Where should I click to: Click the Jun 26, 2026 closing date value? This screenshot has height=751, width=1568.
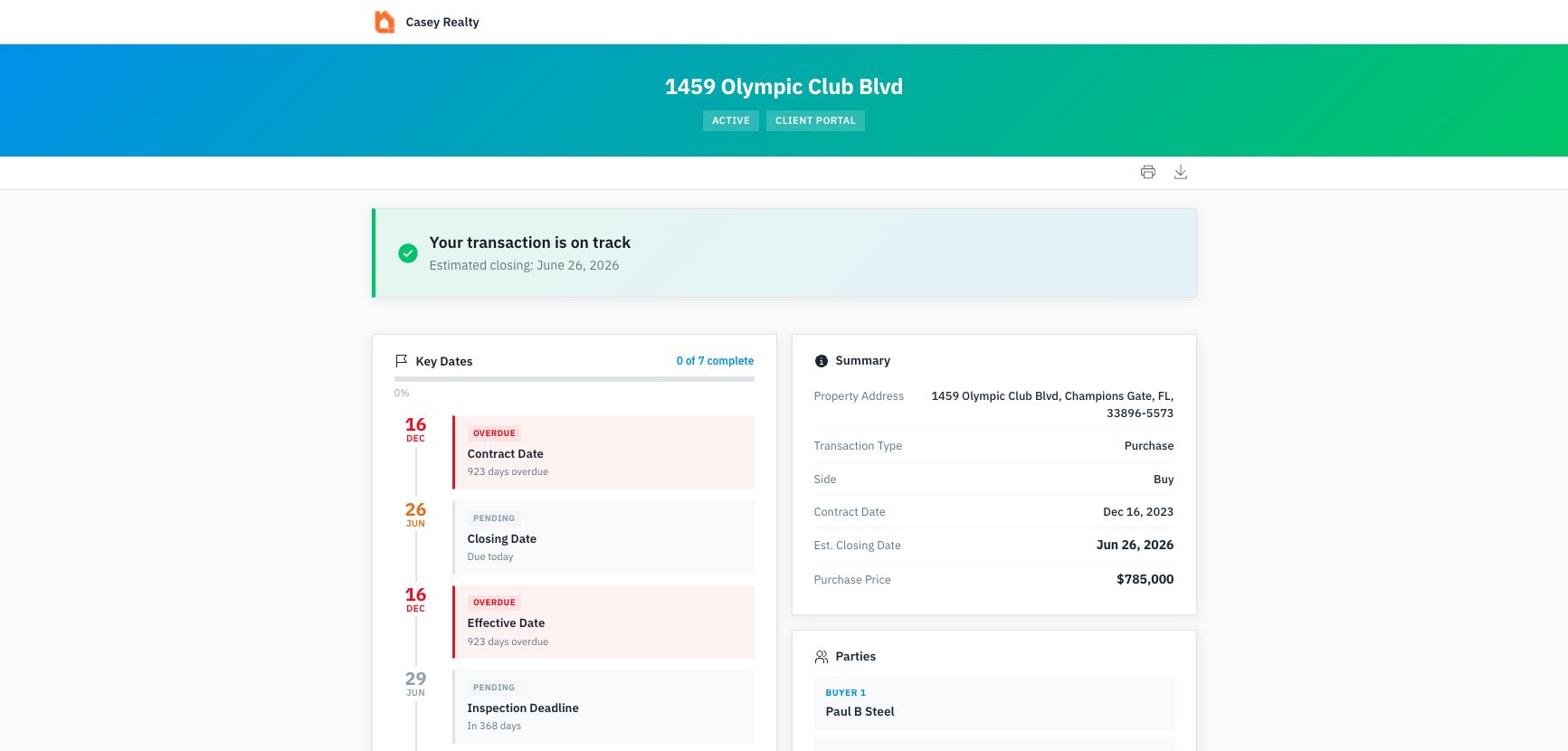[x=1135, y=545]
